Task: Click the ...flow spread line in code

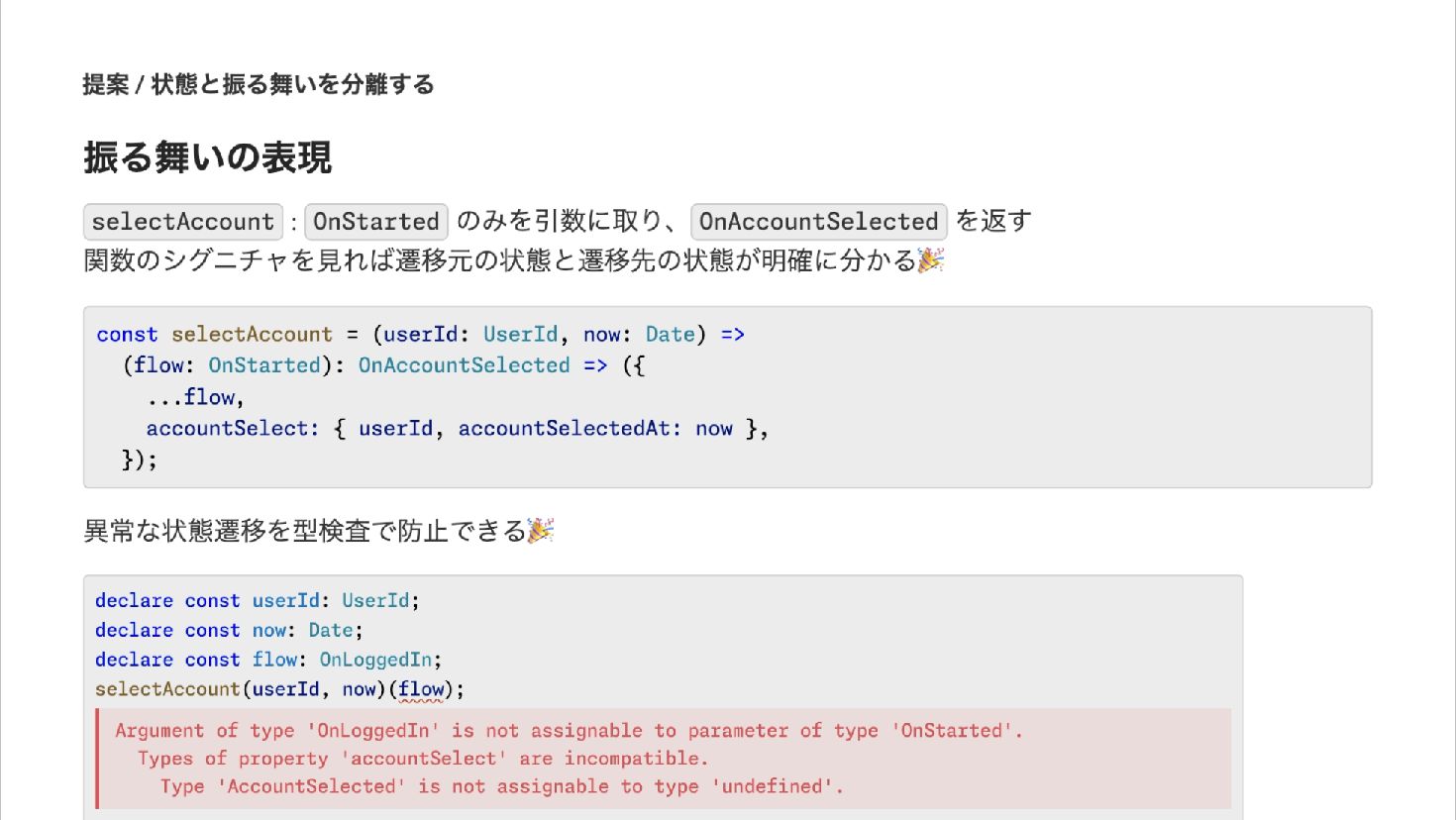Action: click(x=195, y=397)
